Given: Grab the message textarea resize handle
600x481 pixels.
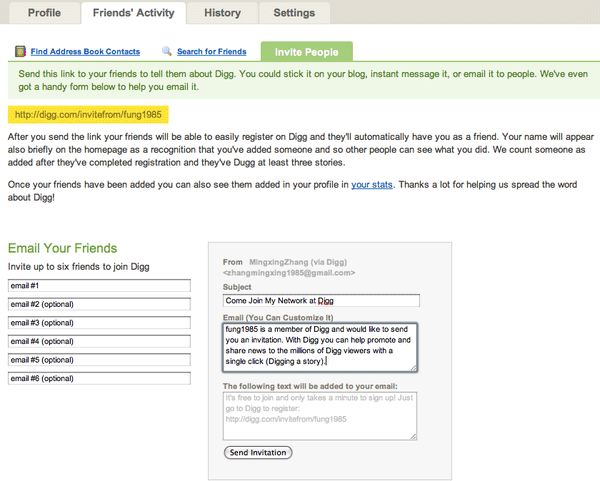Looking at the screenshot, I should [x=414, y=368].
